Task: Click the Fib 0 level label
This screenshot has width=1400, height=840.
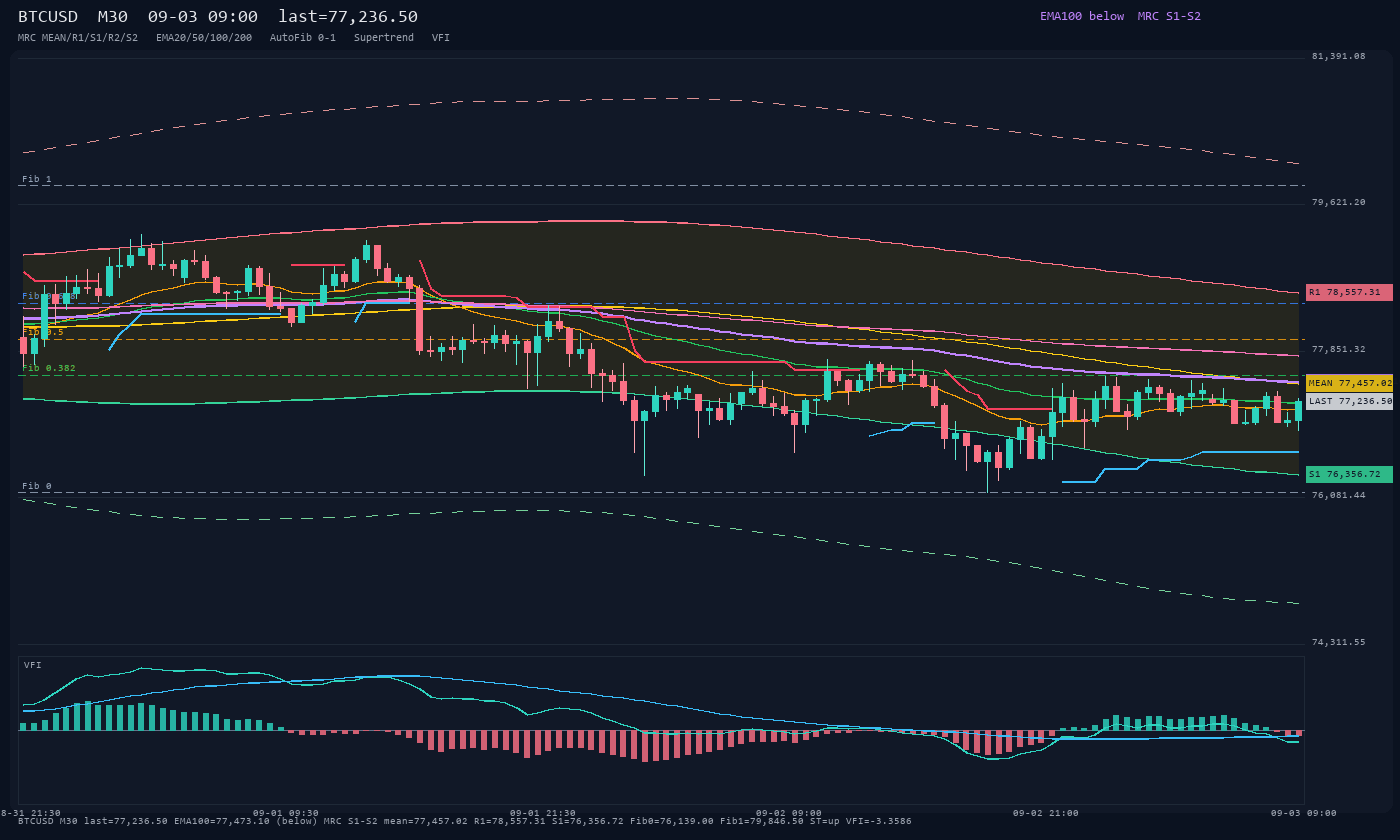Action: [37, 486]
